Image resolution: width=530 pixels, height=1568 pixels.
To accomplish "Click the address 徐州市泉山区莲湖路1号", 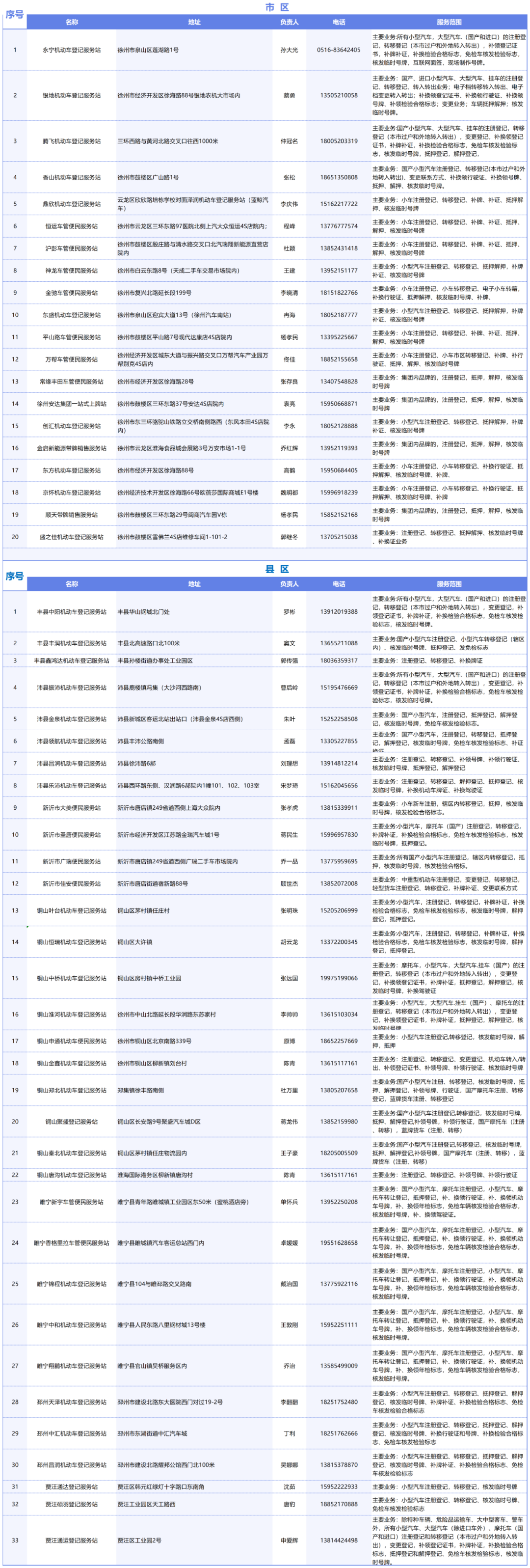I will tap(149, 50).
